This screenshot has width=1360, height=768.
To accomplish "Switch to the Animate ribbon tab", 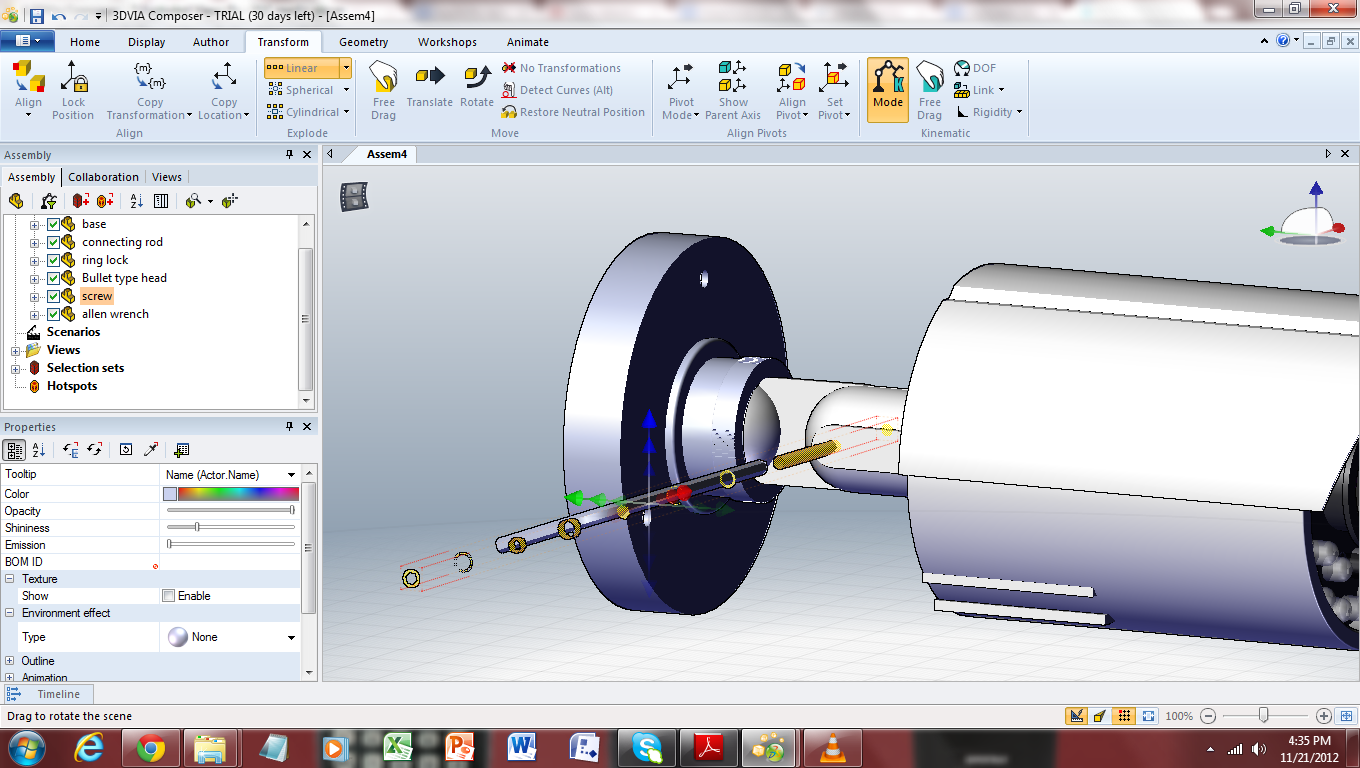I will [527, 42].
